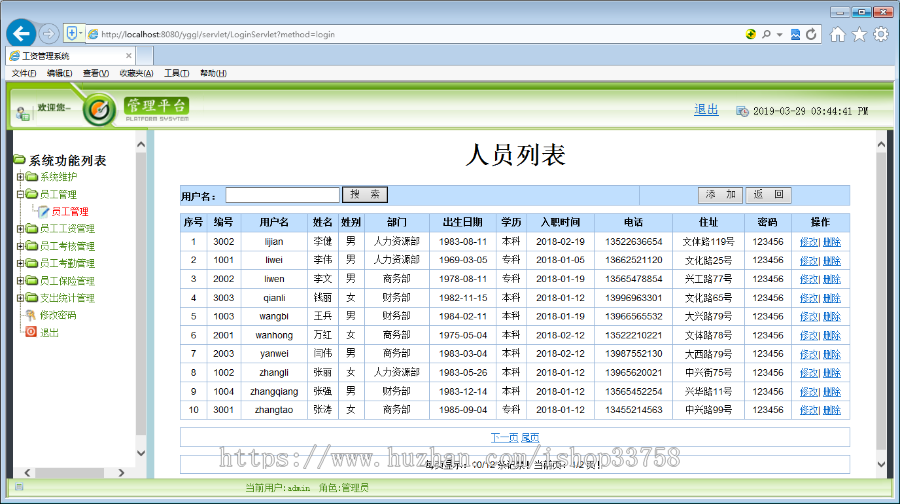The width and height of the screenshot is (900, 504).
Task: Open the address bar search dropdown arrow
Action: (779, 35)
